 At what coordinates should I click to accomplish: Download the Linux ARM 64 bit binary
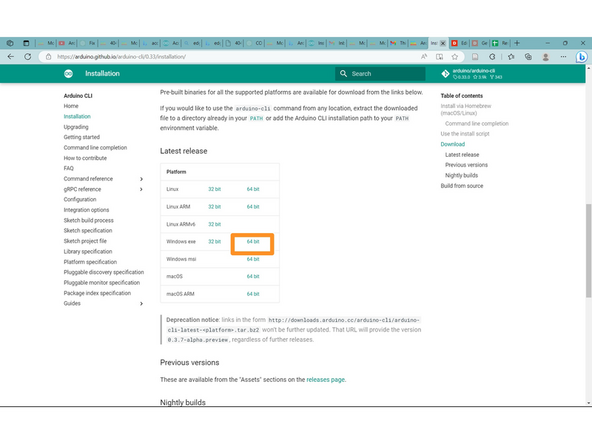coord(253,207)
